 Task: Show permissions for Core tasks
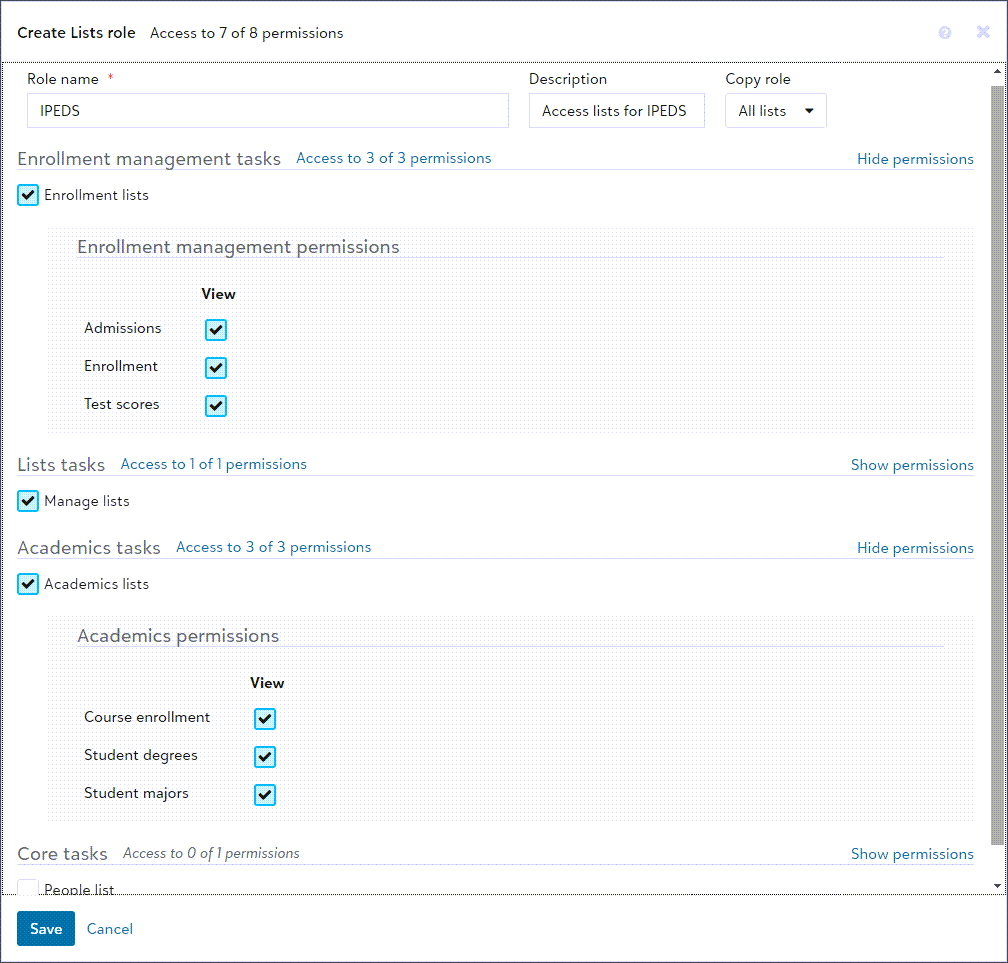click(912, 854)
